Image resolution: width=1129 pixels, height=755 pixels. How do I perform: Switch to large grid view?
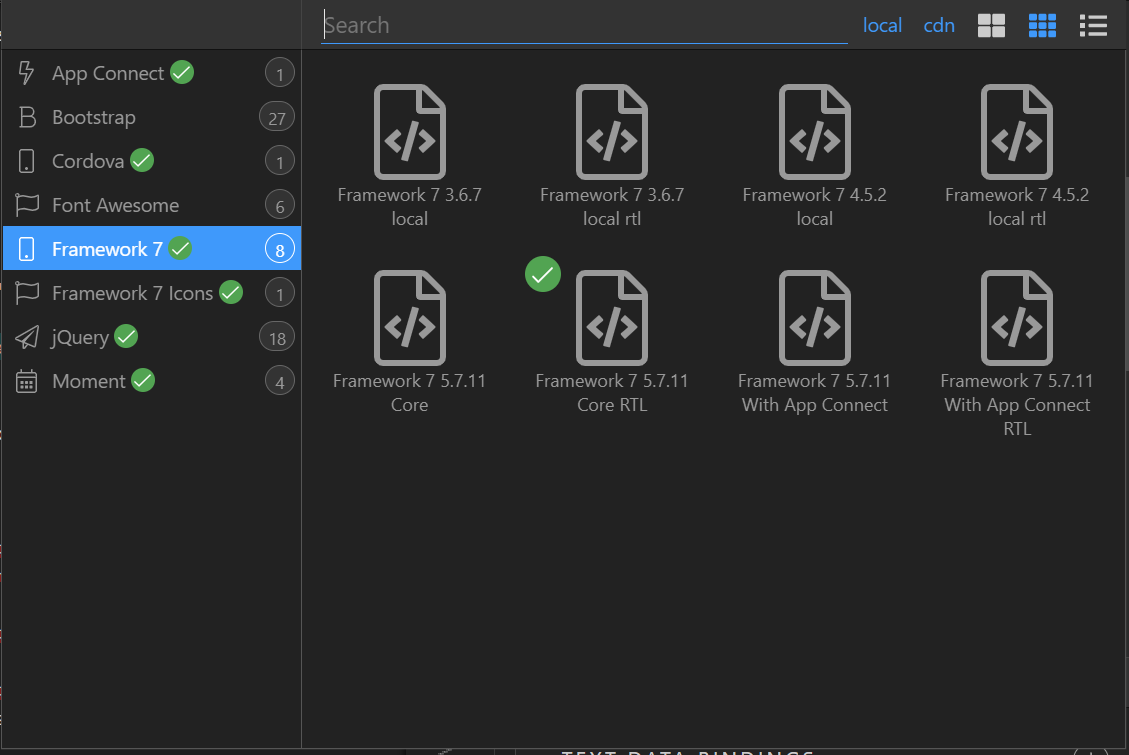pos(991,26)
